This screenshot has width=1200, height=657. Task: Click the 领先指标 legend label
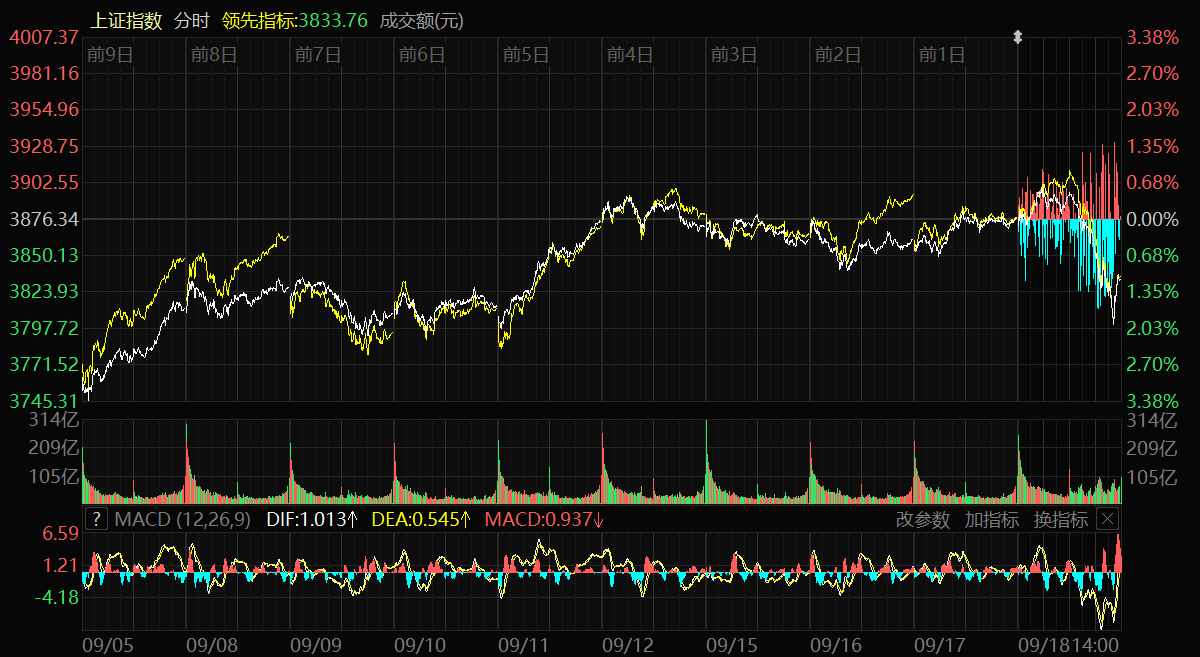pos(259,20)
